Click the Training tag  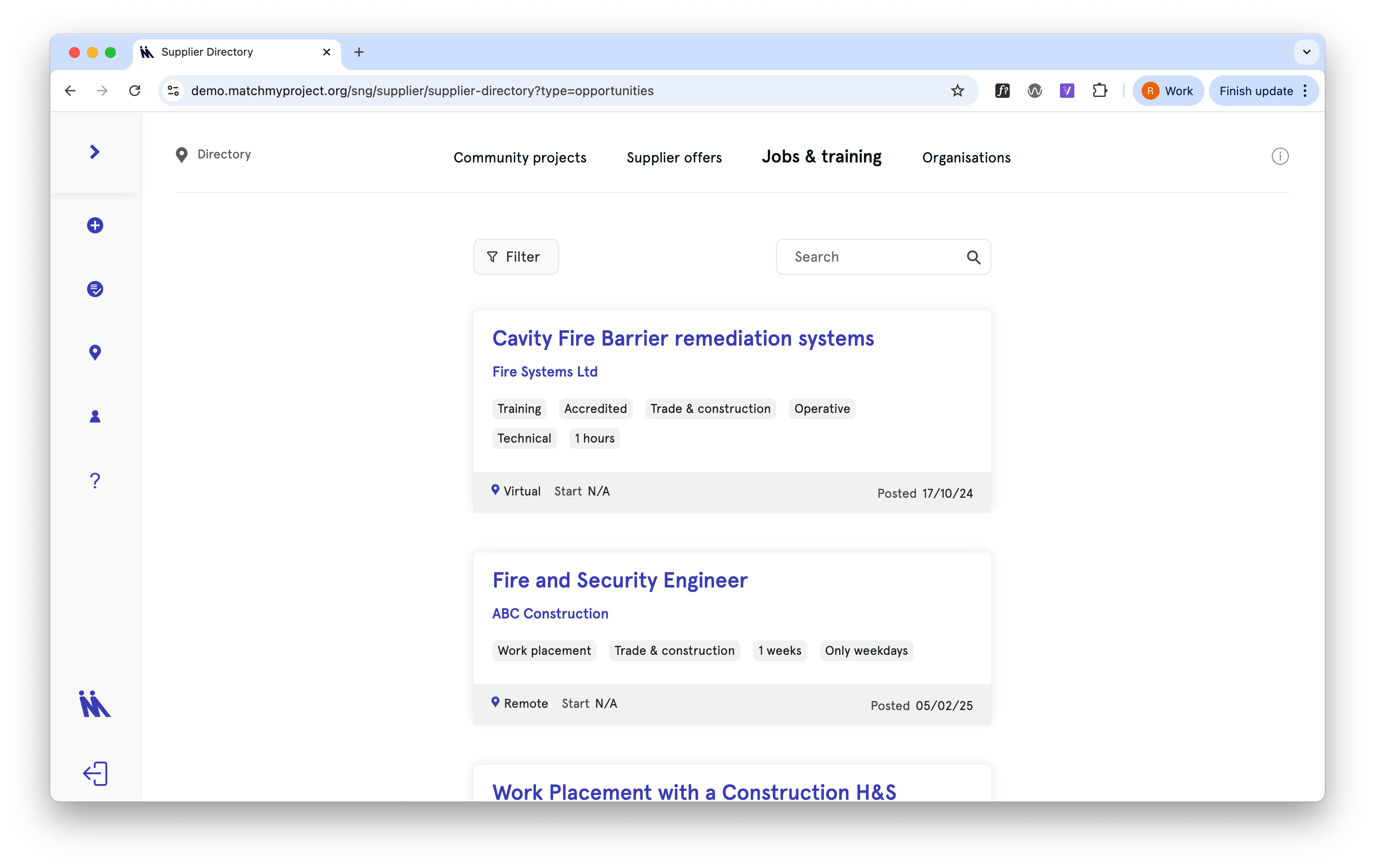click(x=518, y=409)
